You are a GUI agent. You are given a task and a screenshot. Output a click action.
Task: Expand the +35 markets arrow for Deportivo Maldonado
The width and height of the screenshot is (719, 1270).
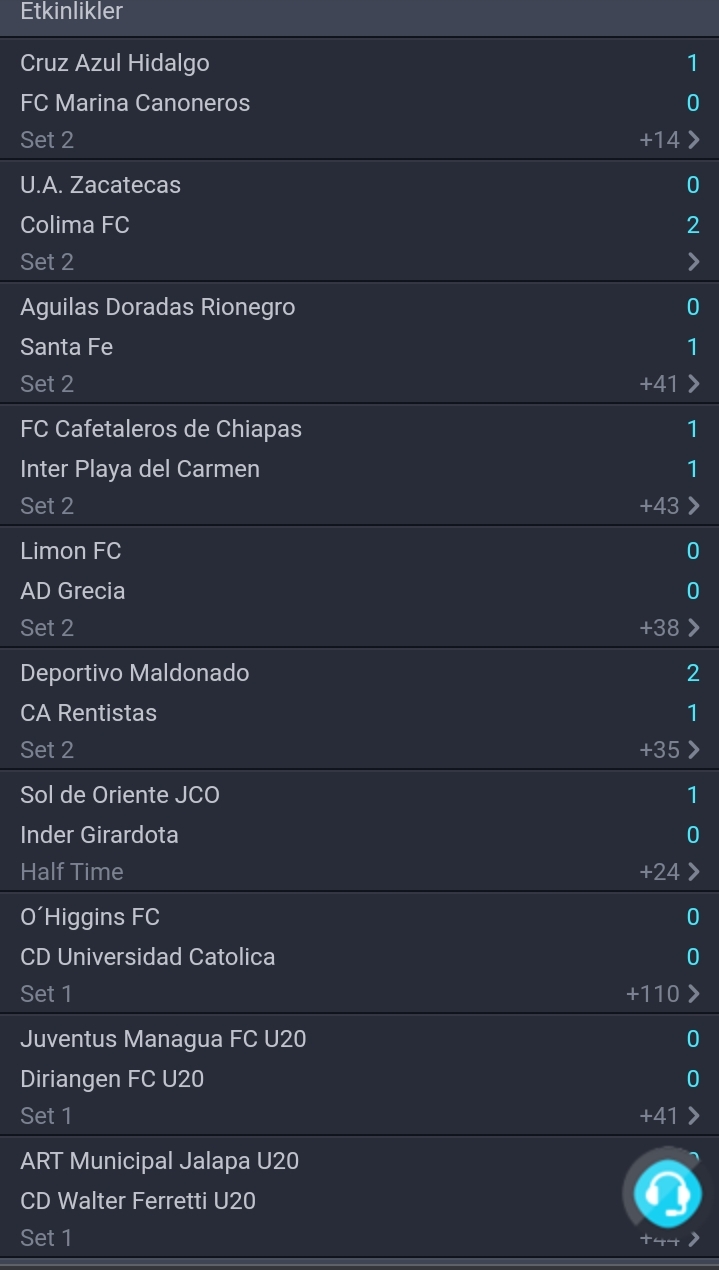pyautogui.click(x=694, y=750)
